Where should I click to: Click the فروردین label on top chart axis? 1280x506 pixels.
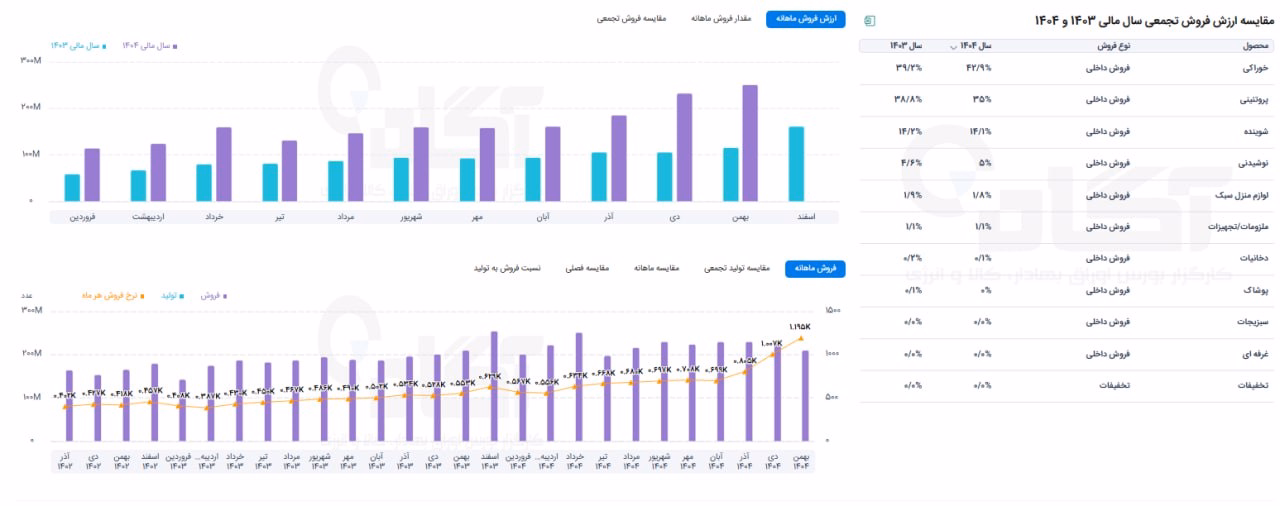(x=83, y=216)
